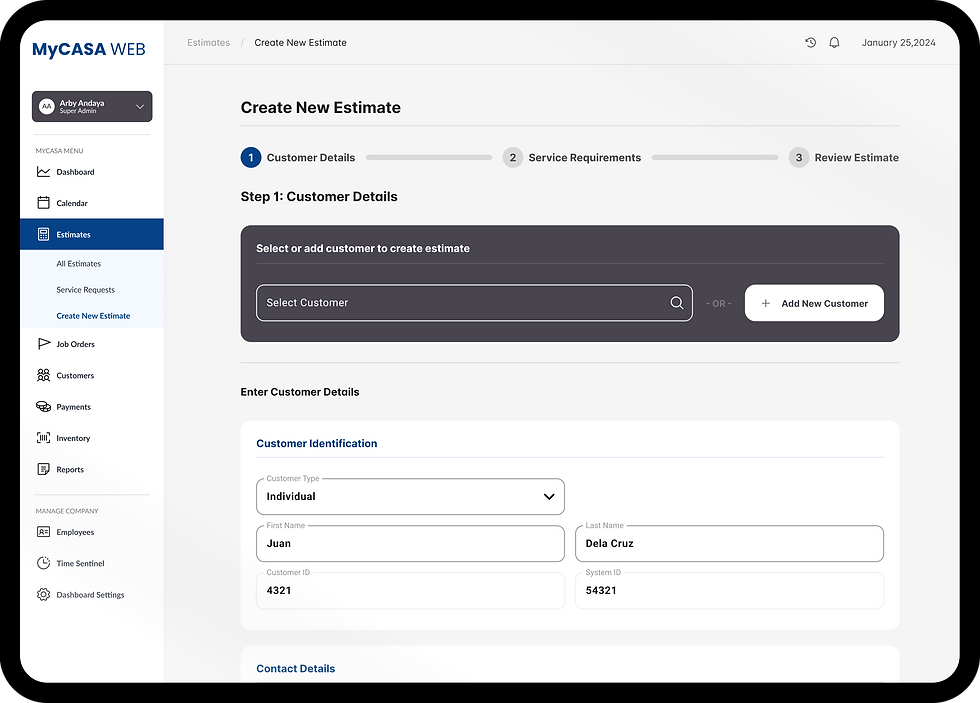
Task: Click the Super Admin role text
Action: 78,111
